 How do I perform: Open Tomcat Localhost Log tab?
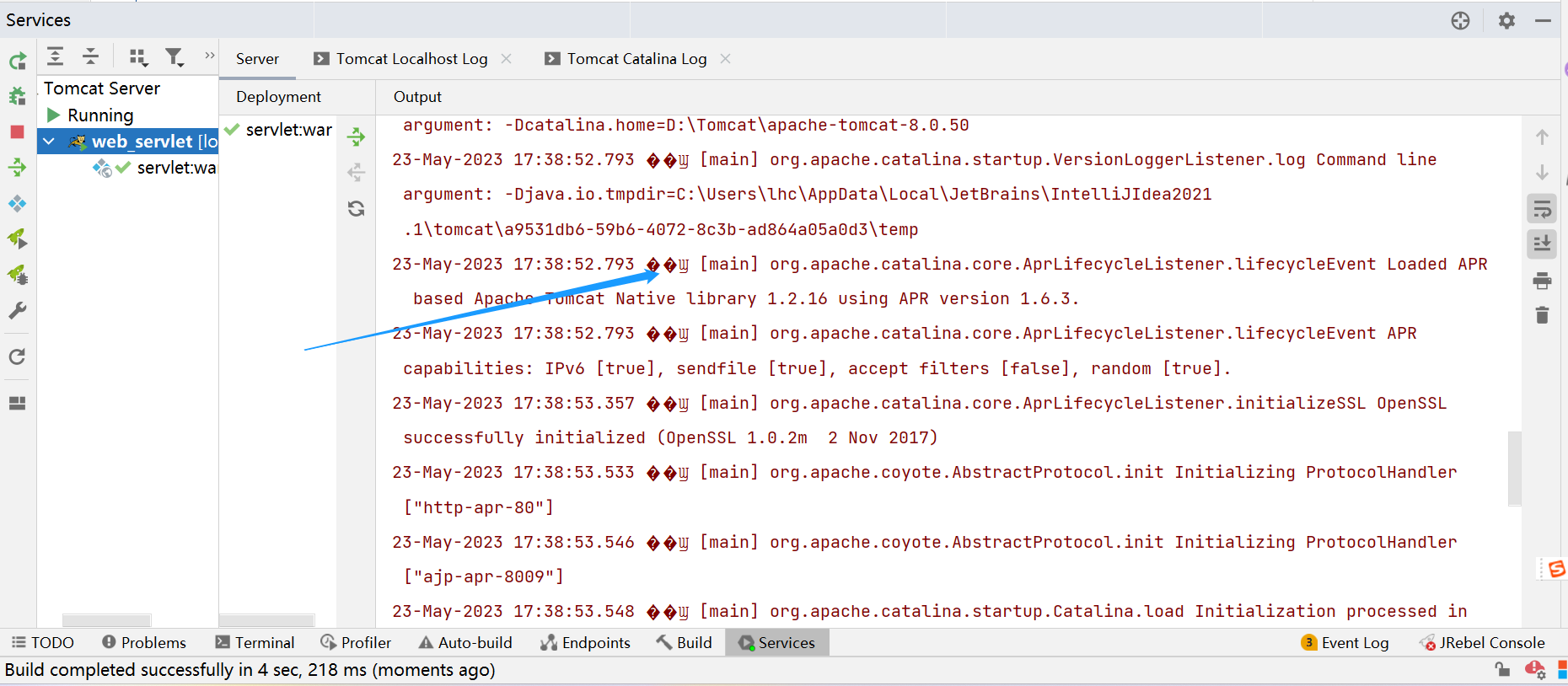411,59
